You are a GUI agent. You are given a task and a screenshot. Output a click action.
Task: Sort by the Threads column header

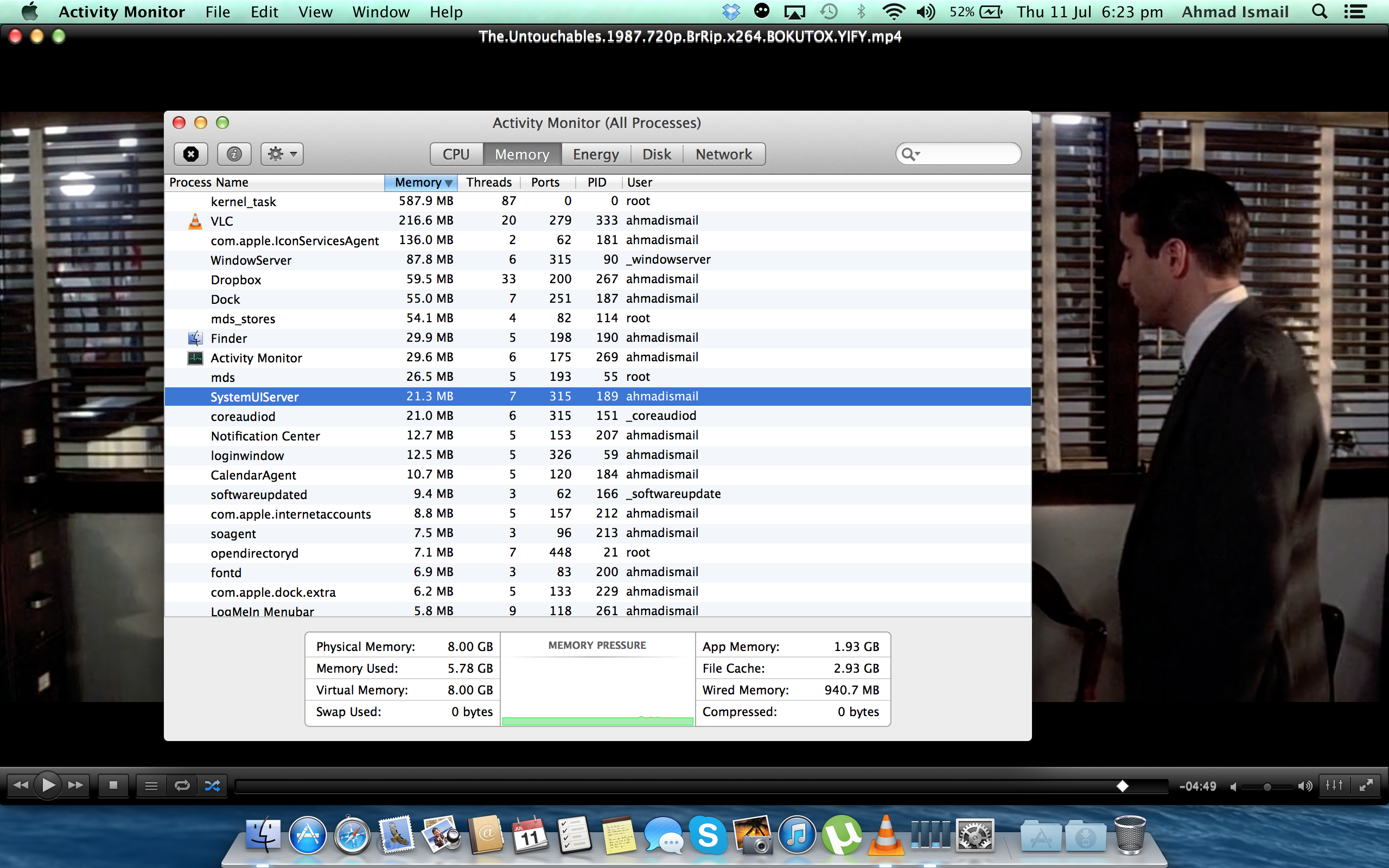pyautogui.click(x=488, y=183)
